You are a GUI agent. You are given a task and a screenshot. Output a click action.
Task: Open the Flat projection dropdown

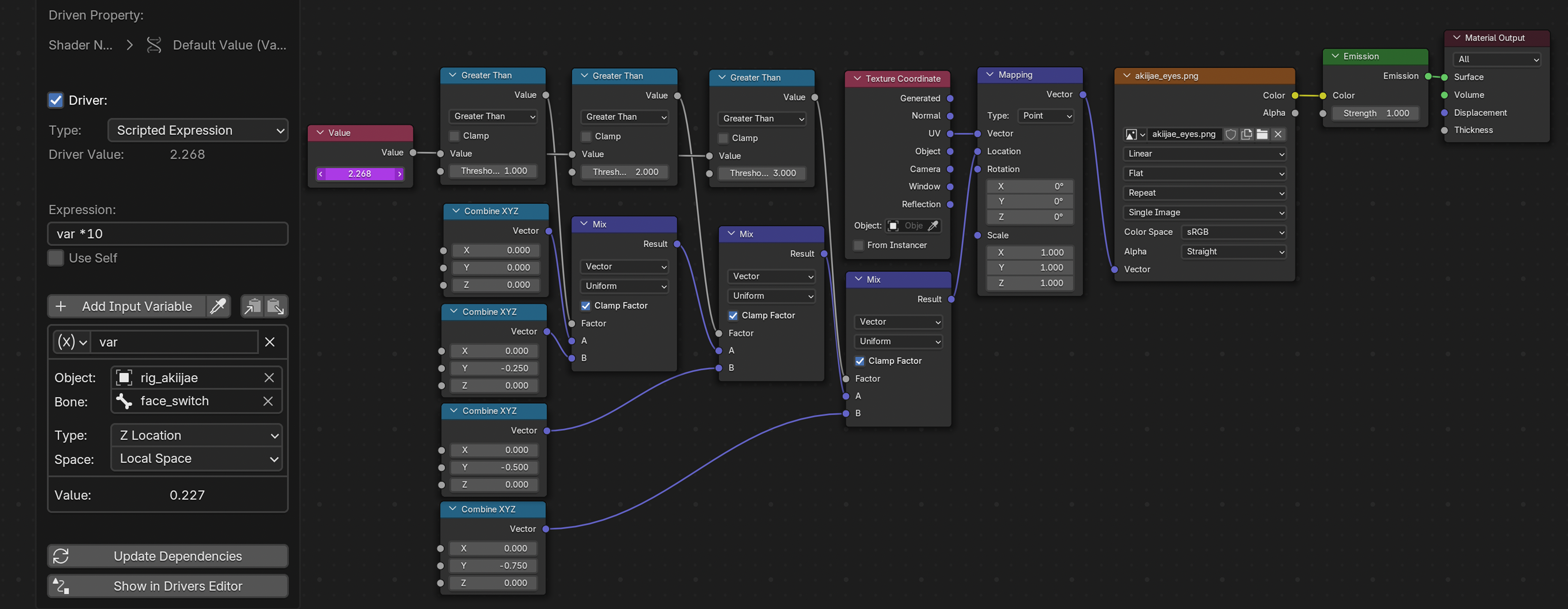tap(1204, 173)
